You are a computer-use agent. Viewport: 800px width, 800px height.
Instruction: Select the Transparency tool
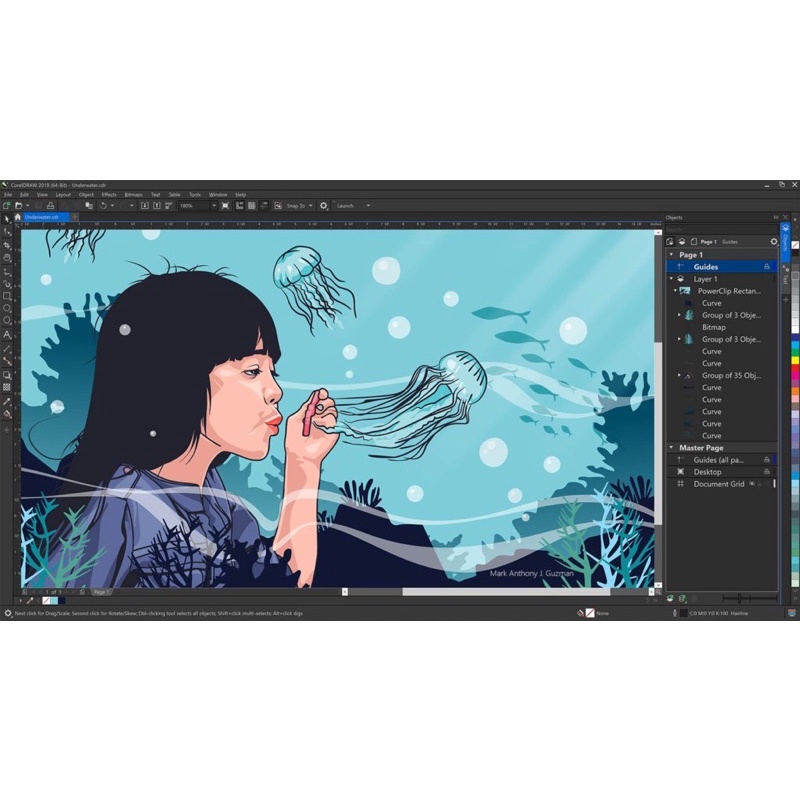(x=7, y=387)
